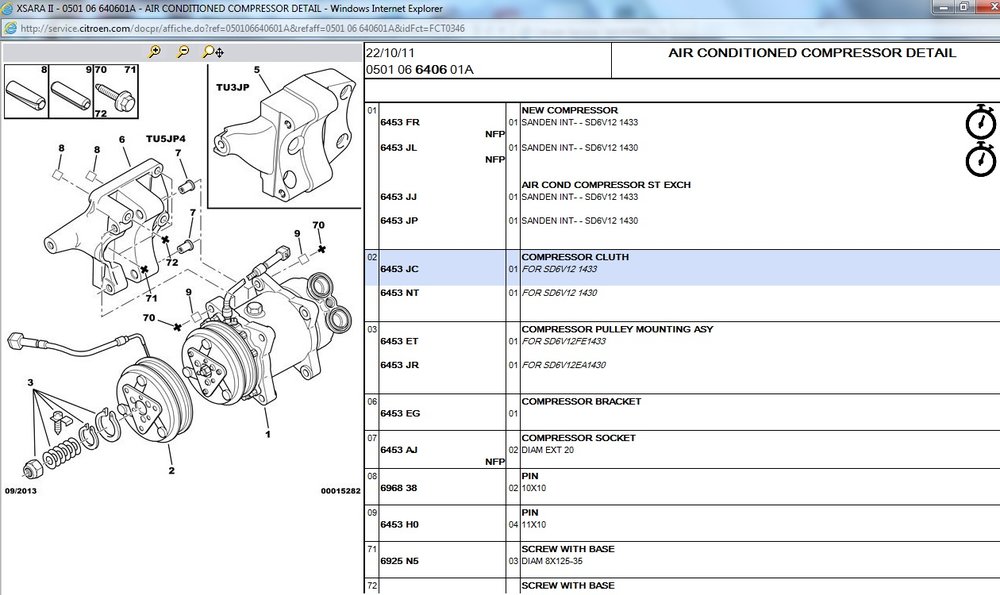Click item number 6 label on diagram
Image resolution: width=1000 pixels, height=595 pixels.
click(122, 140)
